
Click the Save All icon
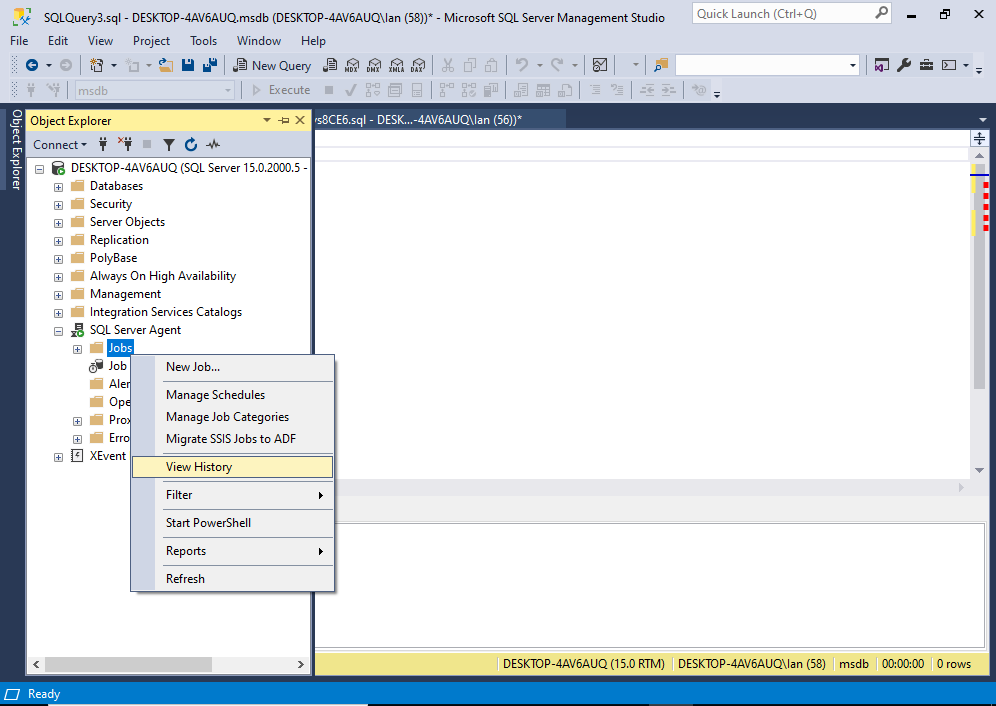point(210,65)
